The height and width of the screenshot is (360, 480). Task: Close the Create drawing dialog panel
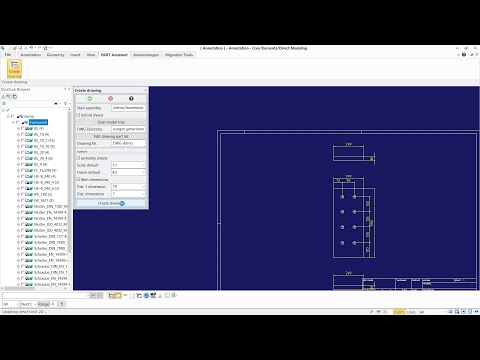click(146, 90)
